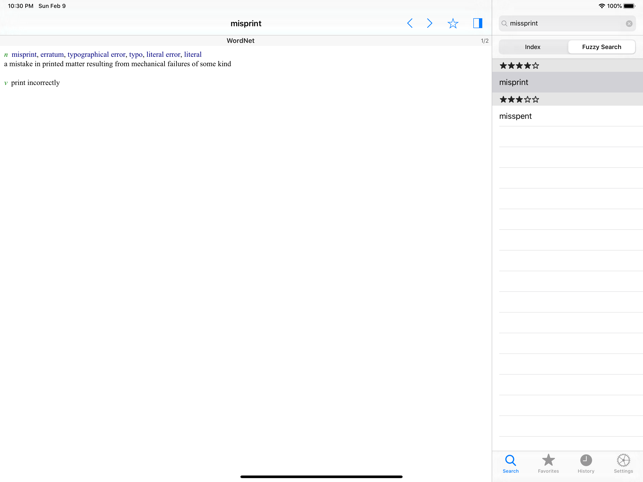Click the WordNet dictionary header
The height and width of the screenshot is (482, 643).
[x=240, y=41]
